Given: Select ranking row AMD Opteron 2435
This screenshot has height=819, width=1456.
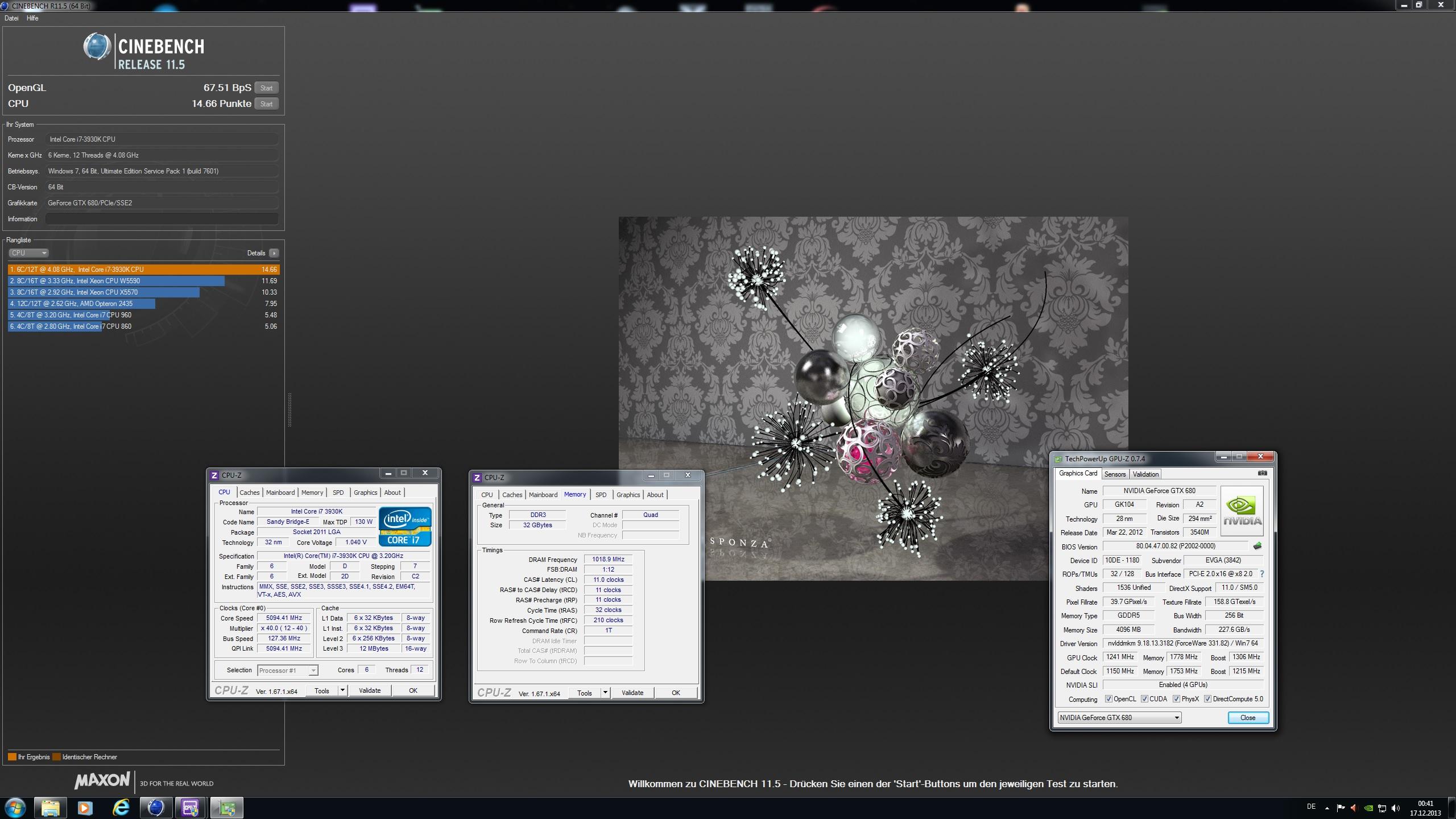Looking at the screenshot, I should coord(144,304).
